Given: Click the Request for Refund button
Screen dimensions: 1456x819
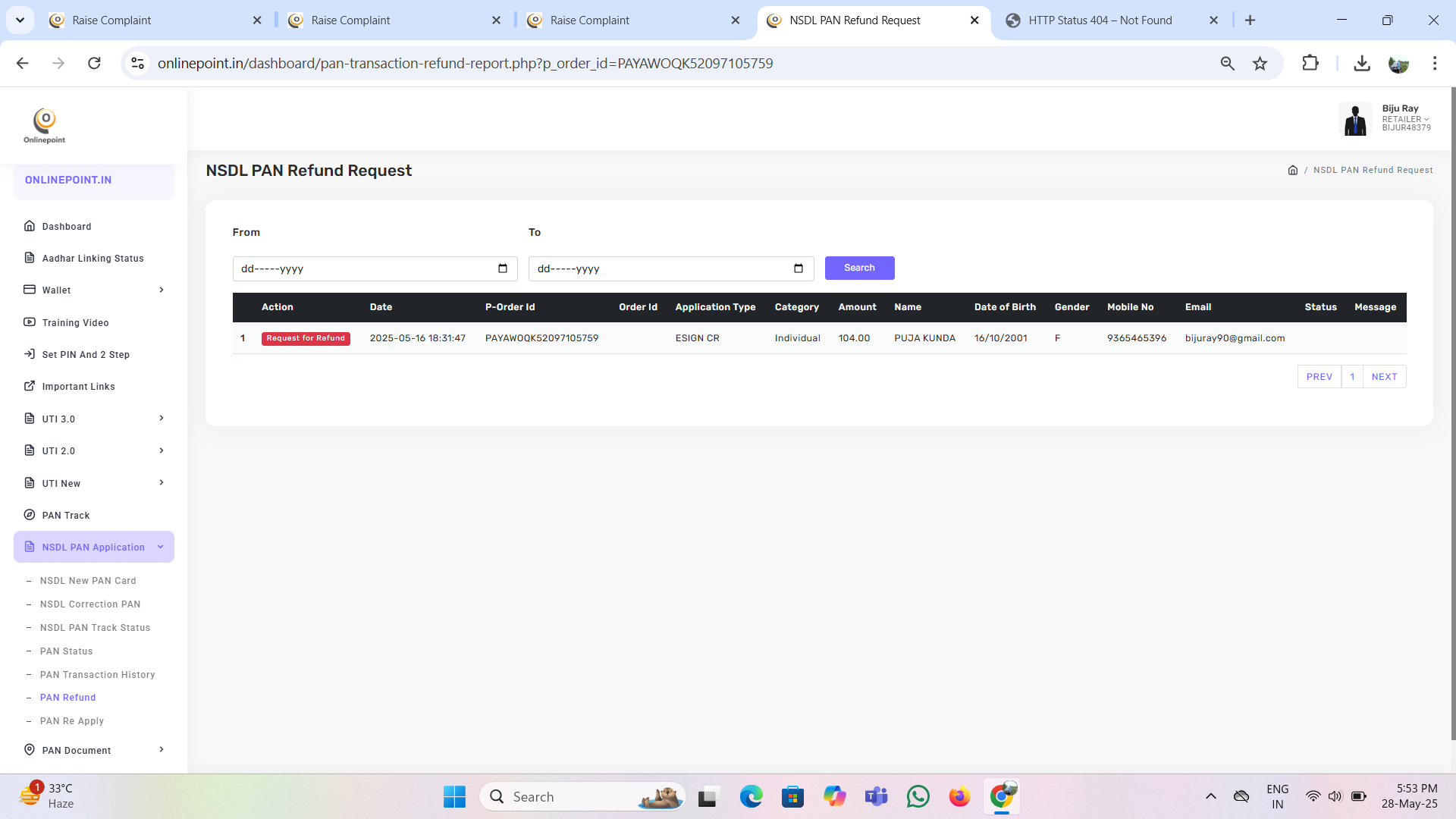Looking at the screenshot, I should tap(306, 338).
